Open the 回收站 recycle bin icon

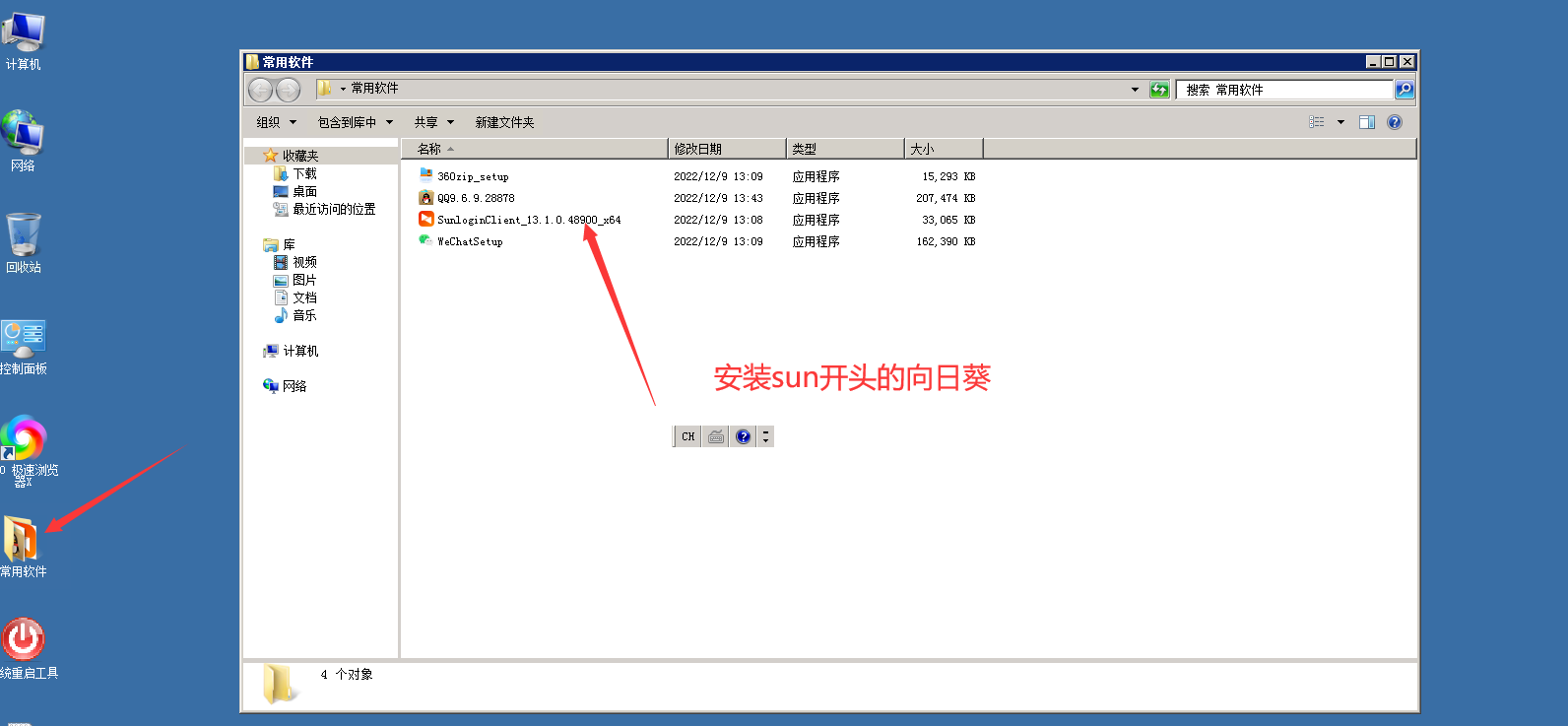point(23,242)
